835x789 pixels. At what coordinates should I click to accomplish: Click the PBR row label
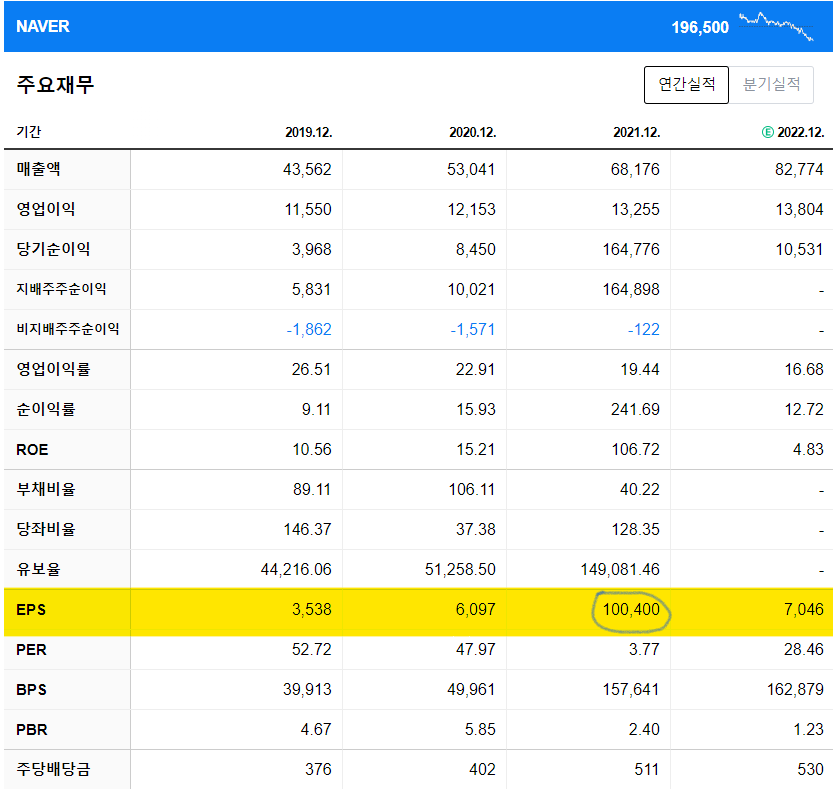point(31,729)
